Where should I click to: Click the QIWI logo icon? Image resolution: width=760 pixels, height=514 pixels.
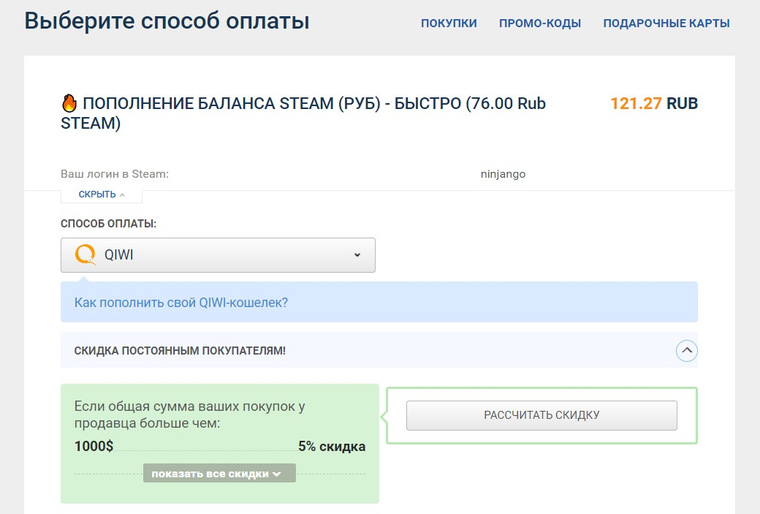[85, 255]
